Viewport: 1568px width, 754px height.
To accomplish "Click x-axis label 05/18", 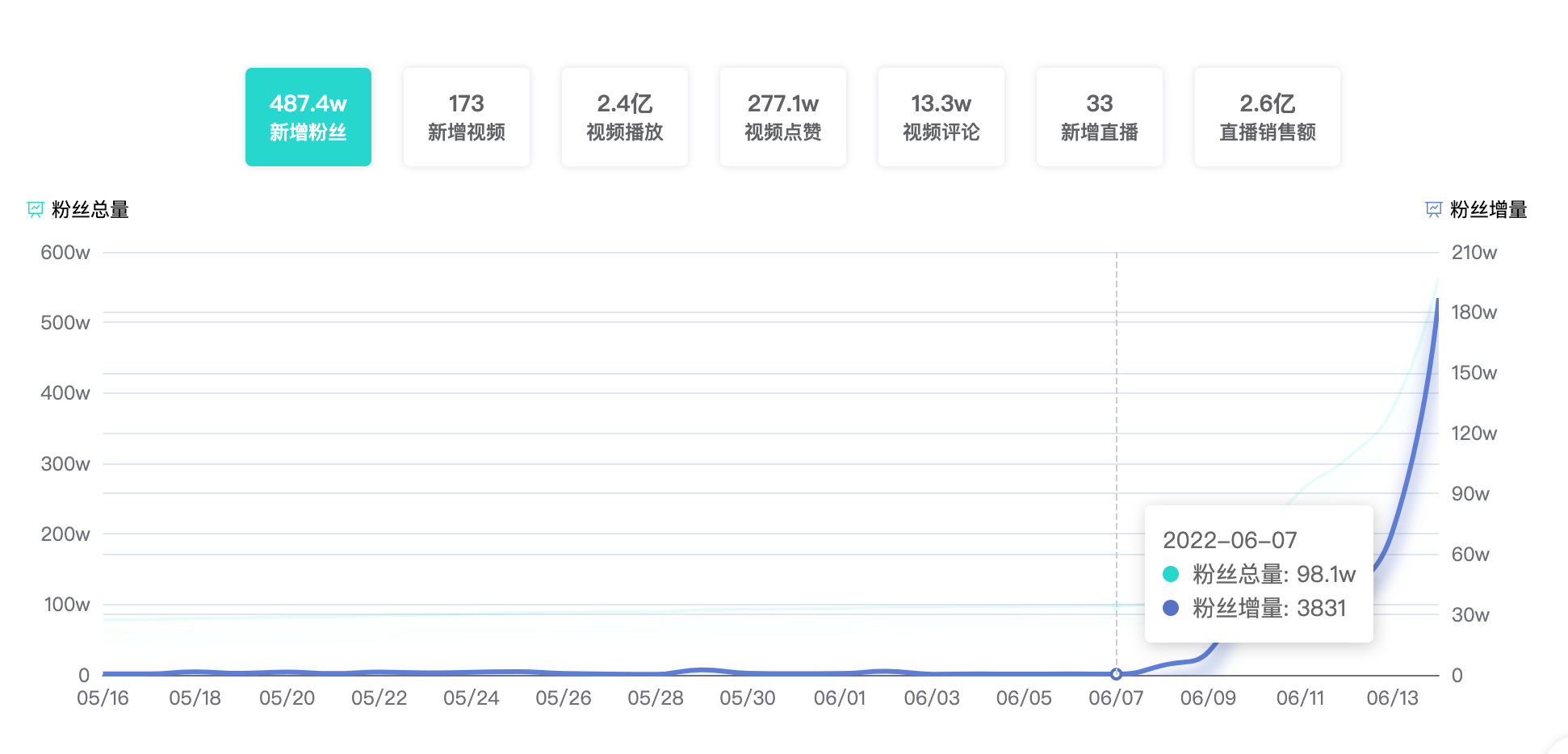I will point(195,698).
